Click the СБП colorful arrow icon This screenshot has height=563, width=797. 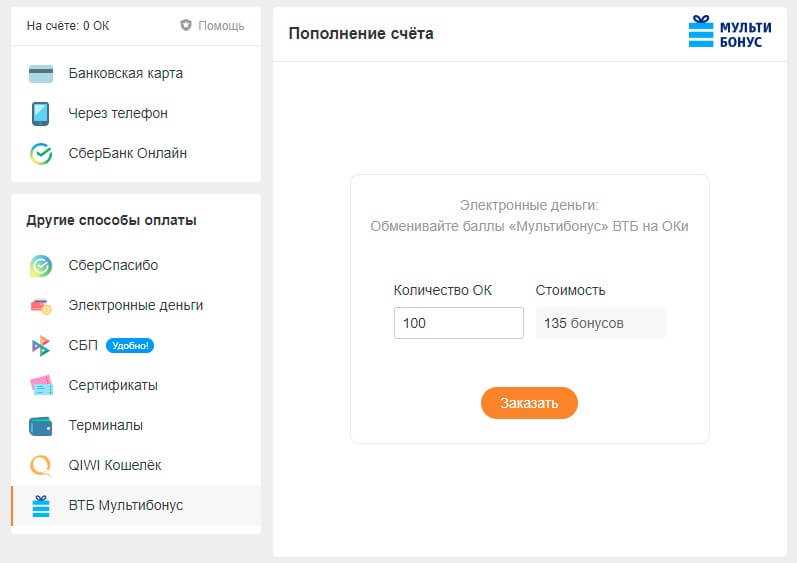pyautogui.click(x=41, y=346)
